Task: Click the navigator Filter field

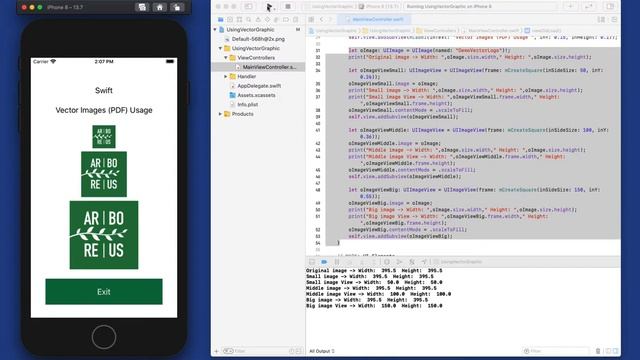Action: click(x=261, y=351)
